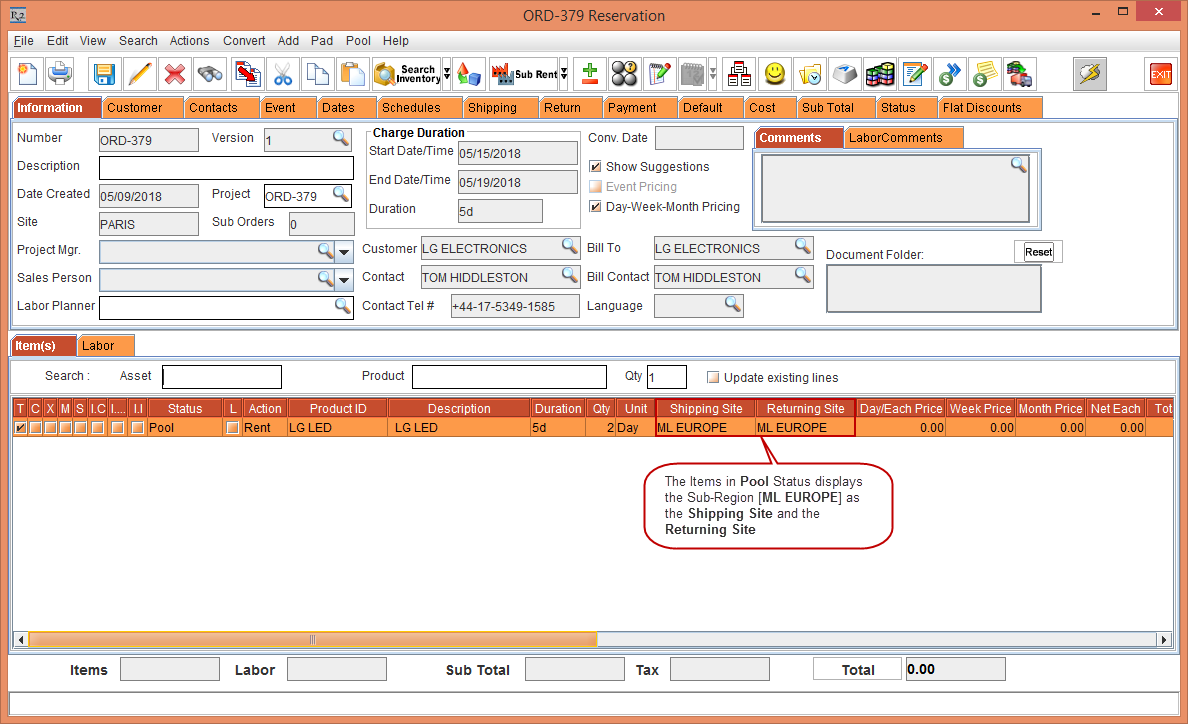Expand the Sales Person dropdown arrow
Viewport: 1188px width, 724px height.
344,279
